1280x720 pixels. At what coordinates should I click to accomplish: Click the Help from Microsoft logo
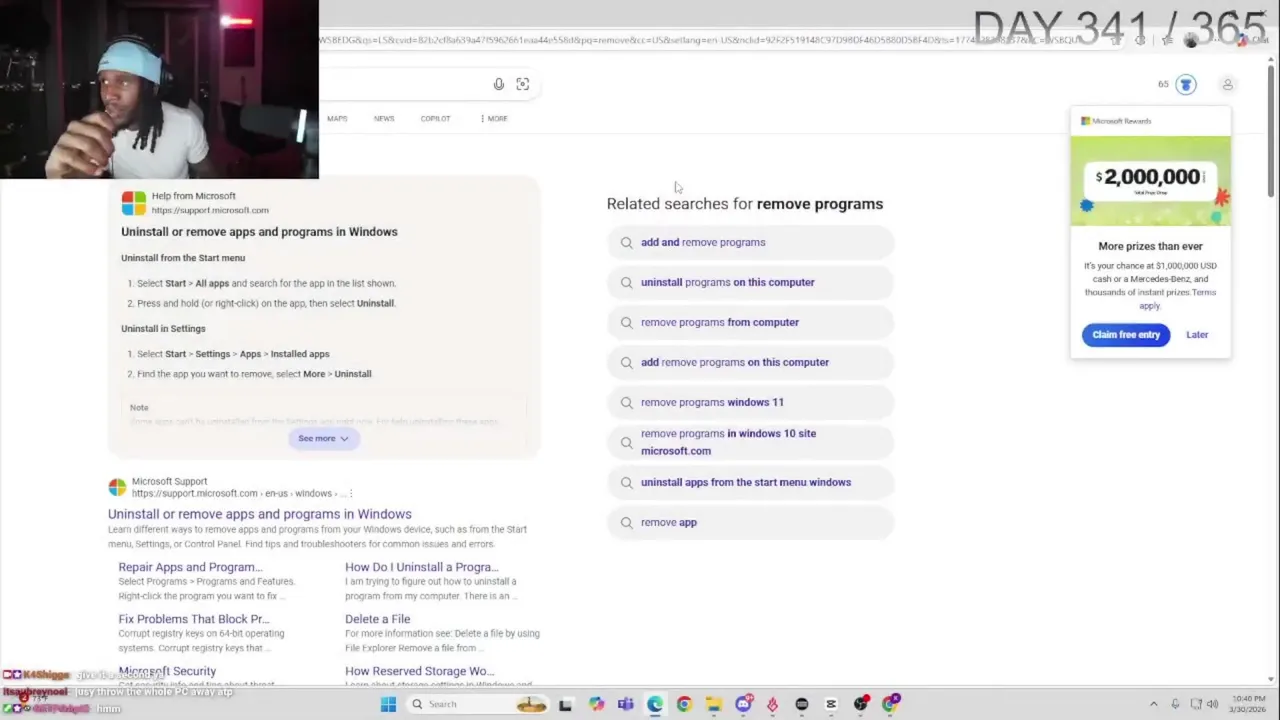pyautogui.click(x=134, y=203)
